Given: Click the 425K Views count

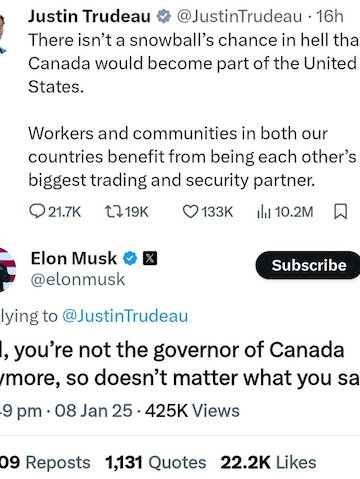Looking at the screenshot, I should coord(192,411).
